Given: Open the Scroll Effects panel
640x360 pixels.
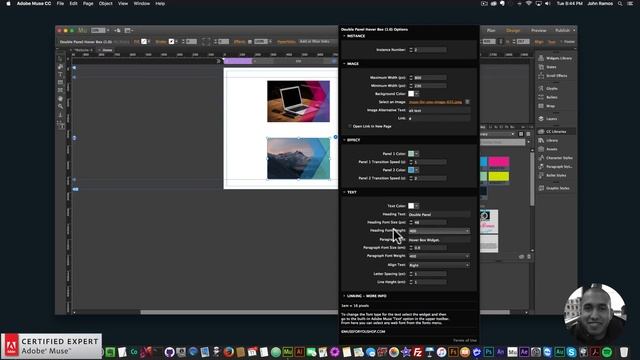Looking at the screenshot, I should tap(553, 76).
